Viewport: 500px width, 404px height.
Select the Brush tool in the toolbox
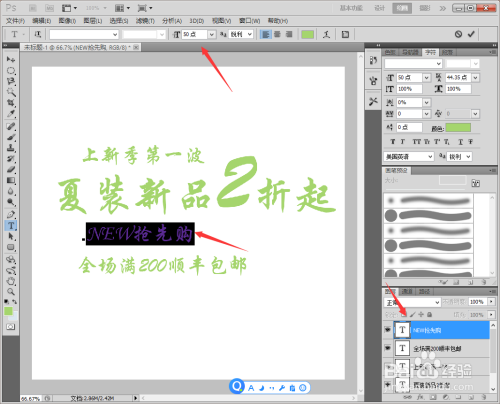point(11,137)
